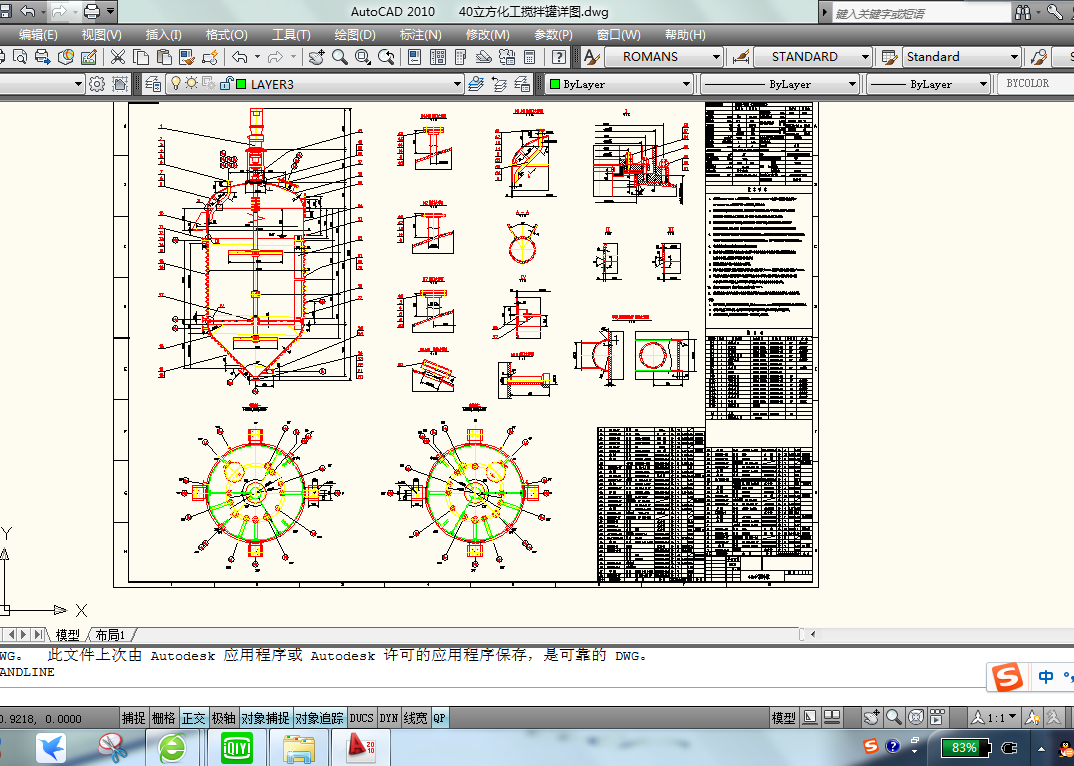Open the layer selection dropdown

tap(458, 84)
